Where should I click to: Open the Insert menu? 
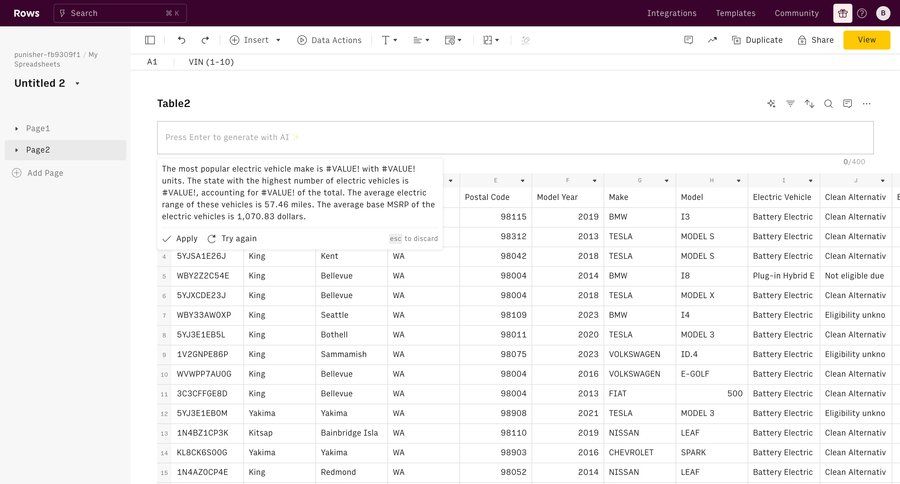coord(255,40)
